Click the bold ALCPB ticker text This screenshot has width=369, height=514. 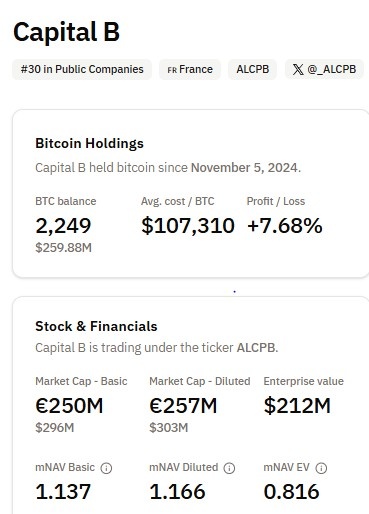tap(257, 348)
